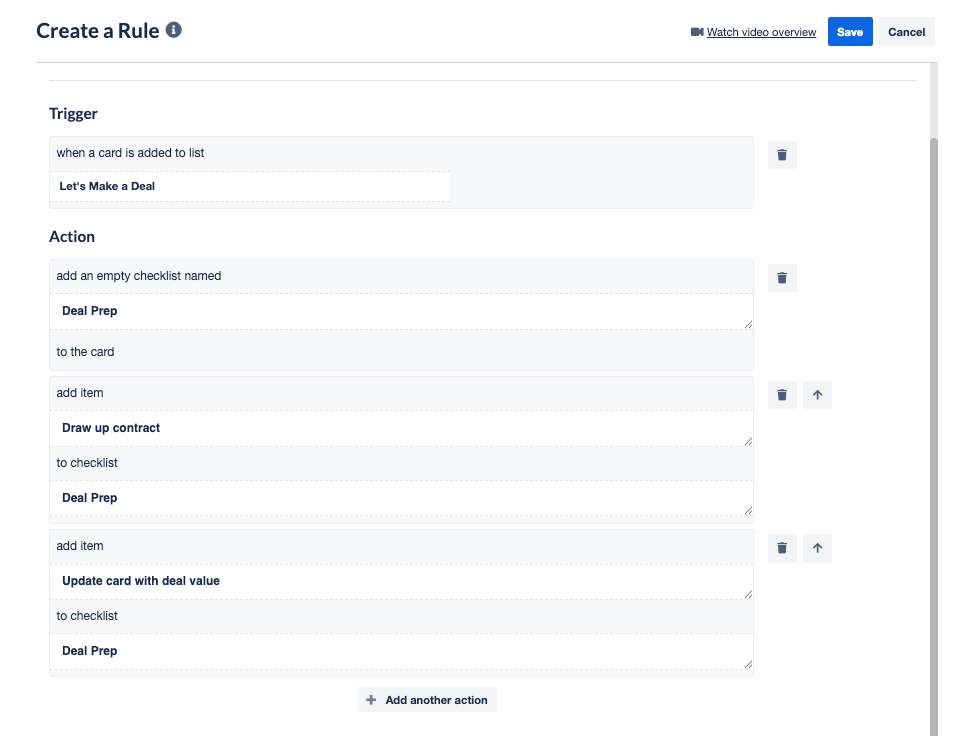Edit the Draw up contract item field

coord(401,428)
